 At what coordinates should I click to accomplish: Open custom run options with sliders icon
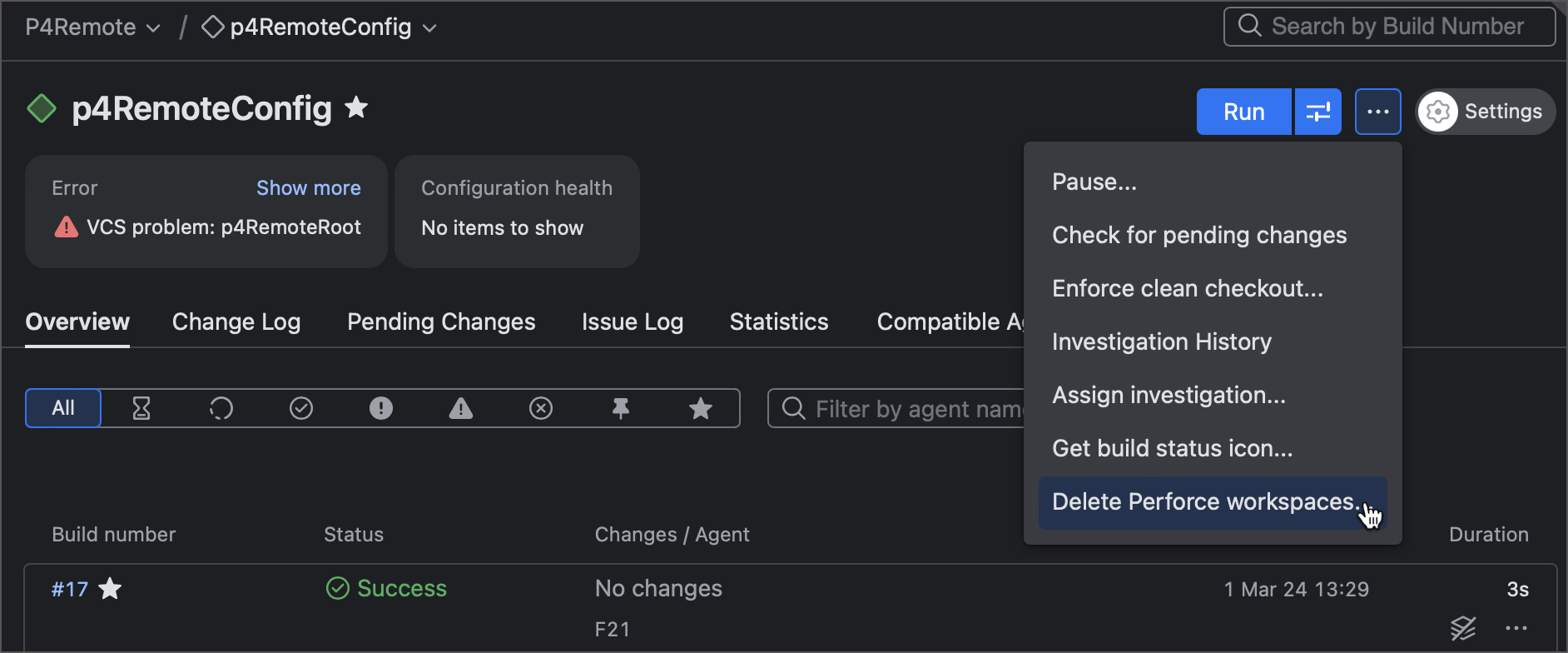pos(1317,111)
